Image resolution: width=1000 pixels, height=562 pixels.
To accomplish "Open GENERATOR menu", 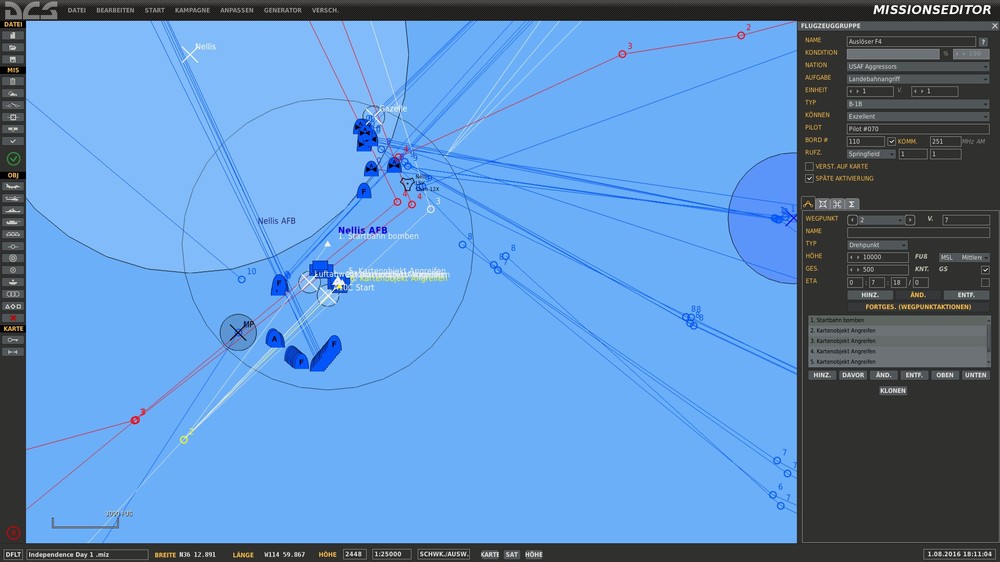I will (283, 10).
